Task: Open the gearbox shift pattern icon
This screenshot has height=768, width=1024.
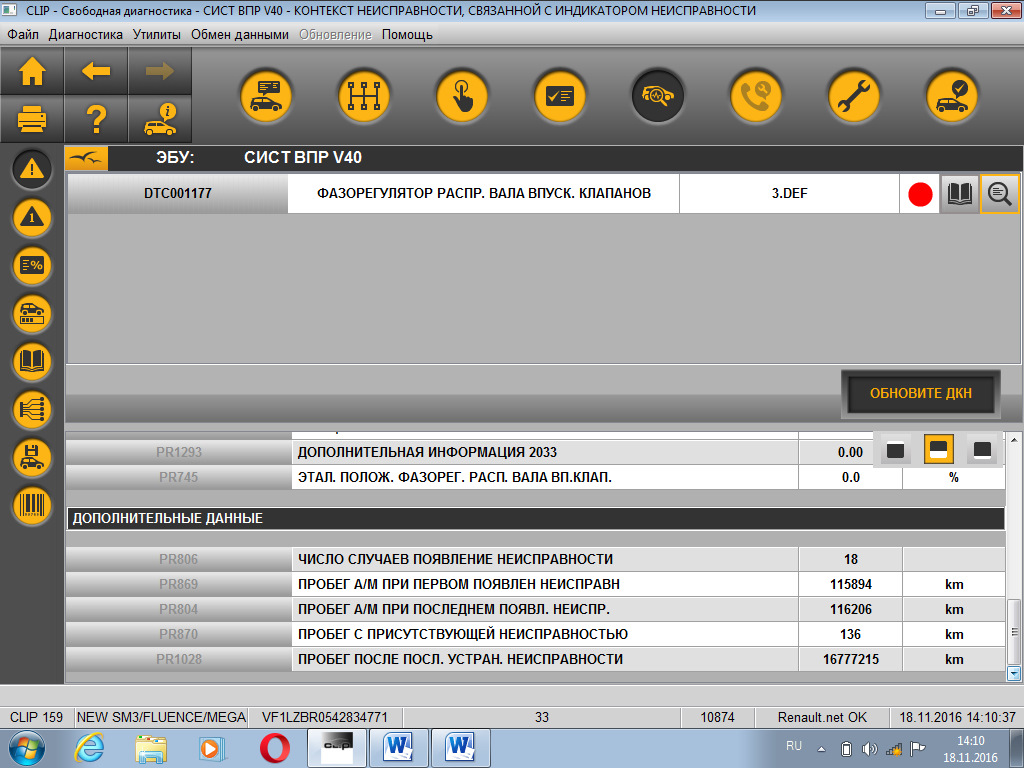Action: pos(364,96)
